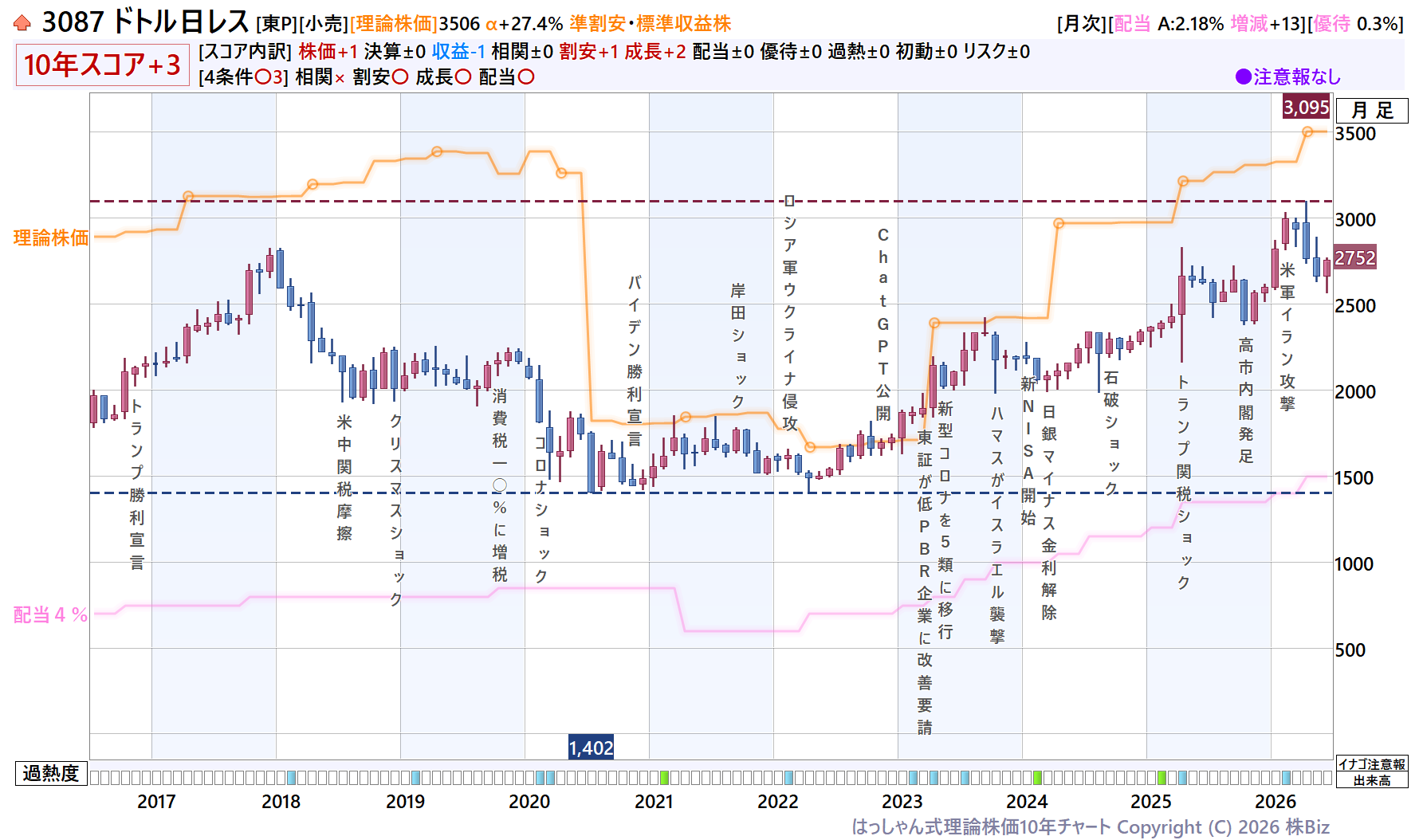
Task: Click the バイデン勝利宣言 event label
Action: pyautogui.click(x=635, y=360)
